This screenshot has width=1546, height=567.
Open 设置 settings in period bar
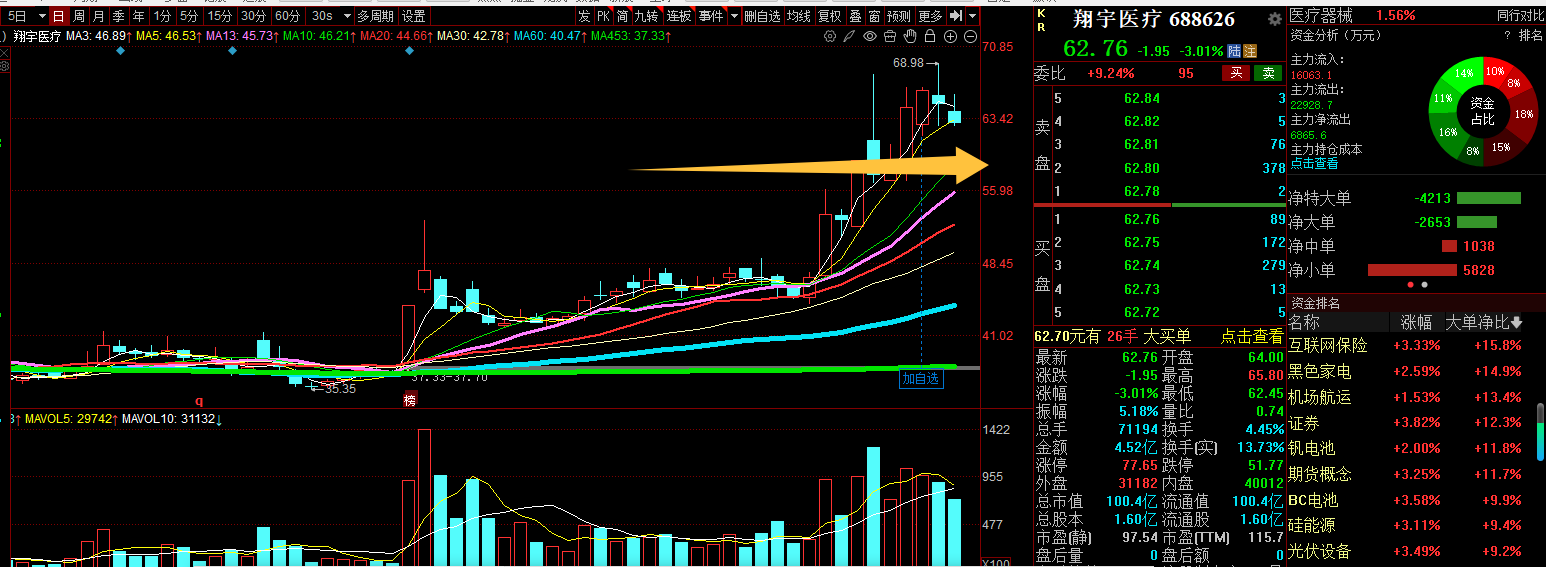point(413,16)
